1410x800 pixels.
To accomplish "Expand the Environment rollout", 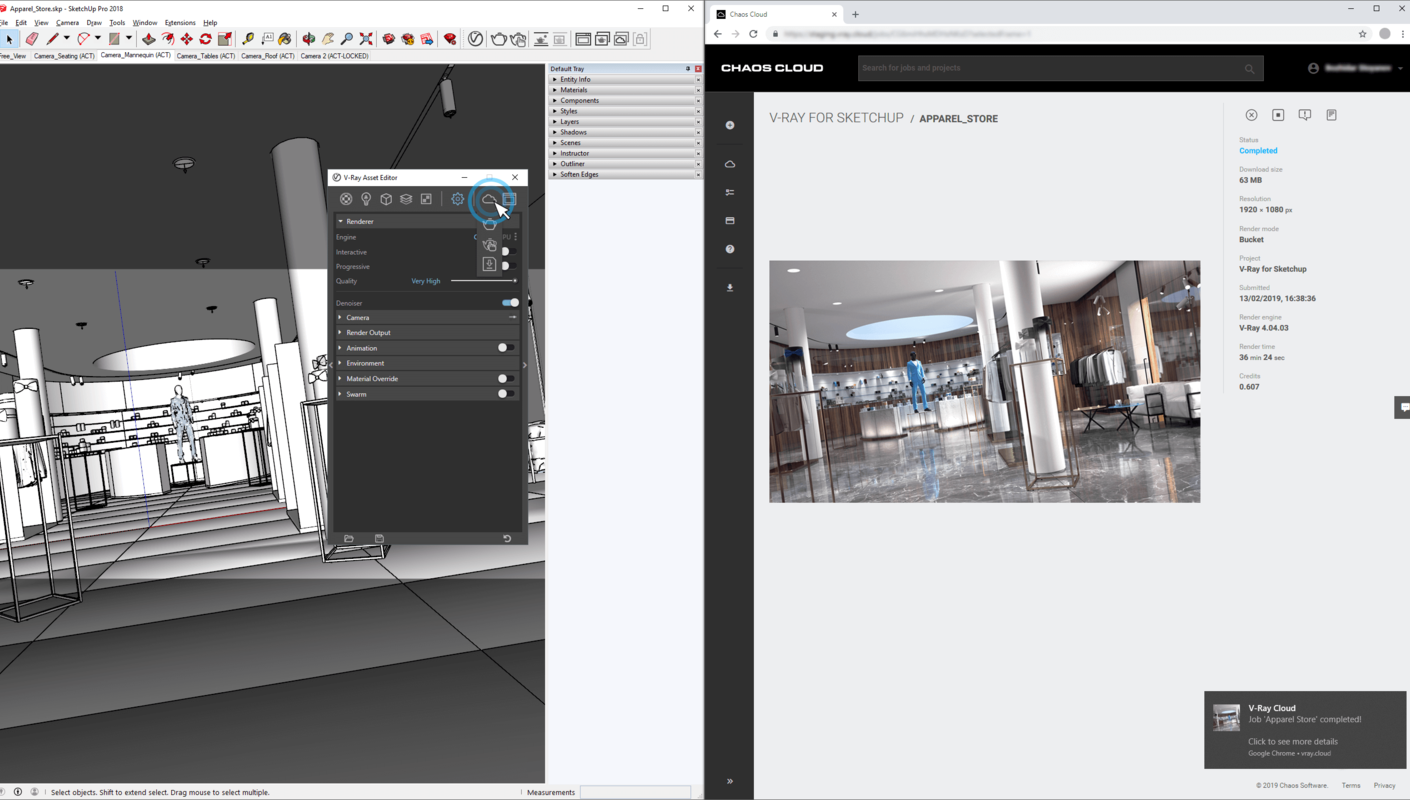I will pos(427,363).
